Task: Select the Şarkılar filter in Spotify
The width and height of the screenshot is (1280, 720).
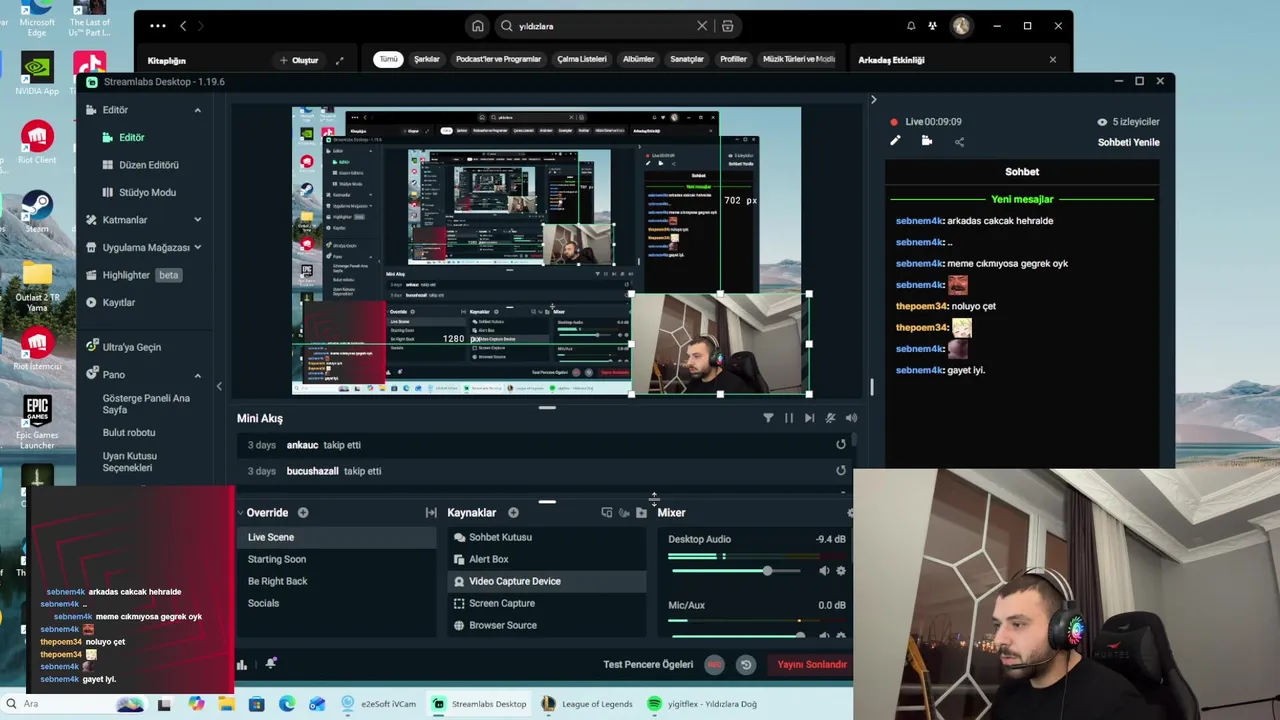Action: (x=427, y=59)
